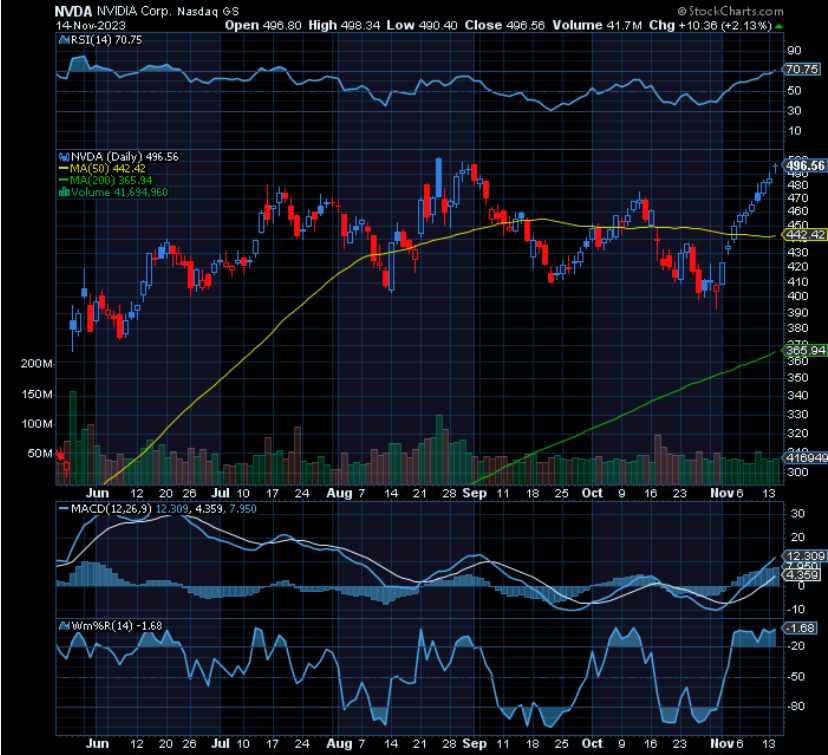This screenshot has height=755, width=828.
Task: Expand the MACD(12,26,9) settings label
Action: pyautogui.click(x=110, y=510)
